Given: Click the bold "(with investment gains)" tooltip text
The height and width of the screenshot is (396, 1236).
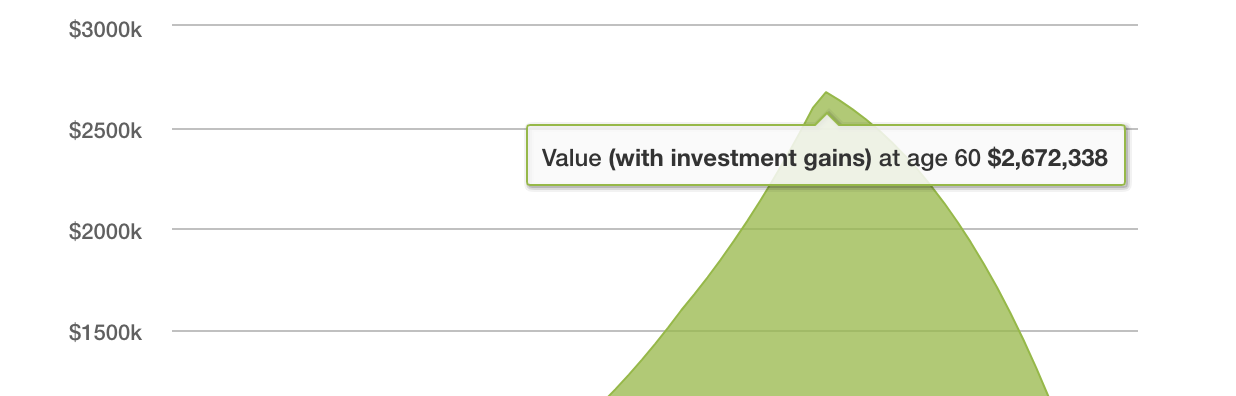Looking at the screenshot, I should (x=740, y=157).
